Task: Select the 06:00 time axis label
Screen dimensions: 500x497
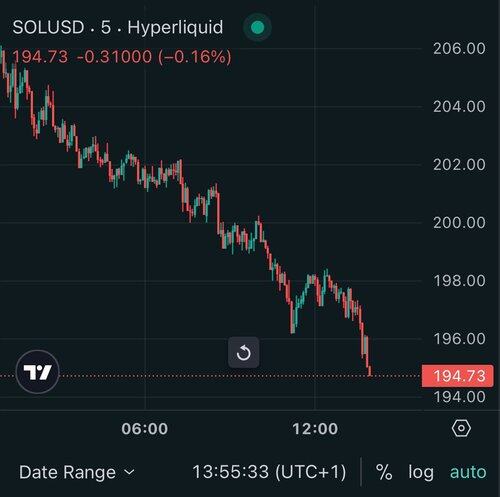Action: point(145,429)
